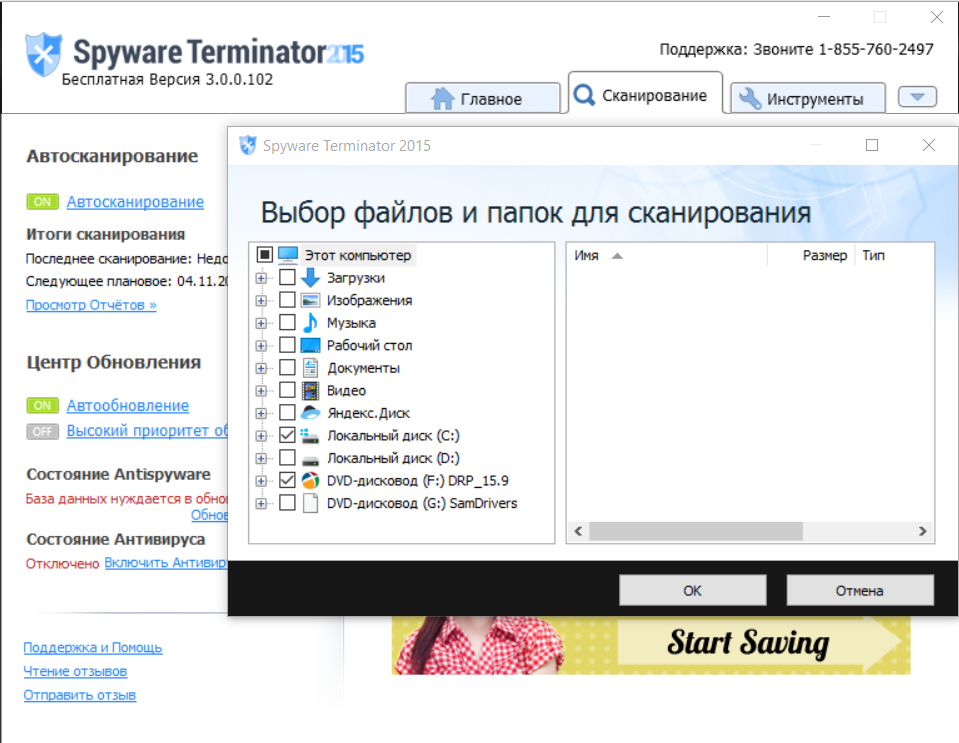Sort by the Имя column header

667,256
